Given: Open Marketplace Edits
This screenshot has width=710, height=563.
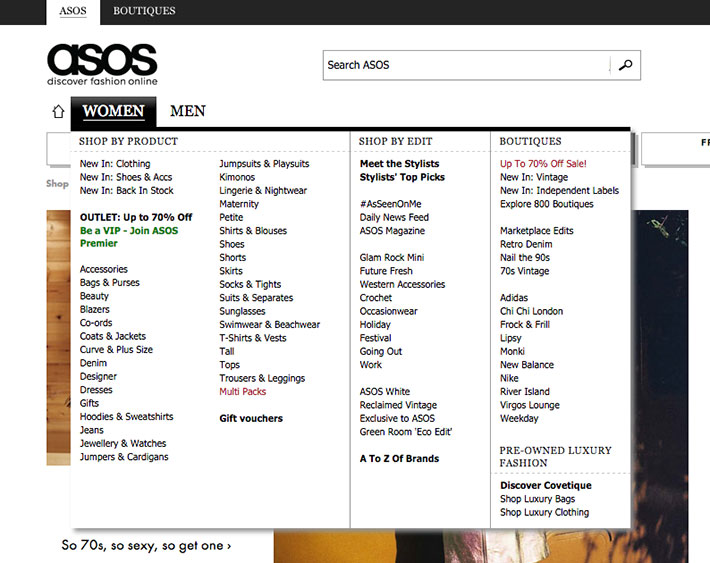Looking at the screenshot, I should pyautogui.click(x=537, y=231).
